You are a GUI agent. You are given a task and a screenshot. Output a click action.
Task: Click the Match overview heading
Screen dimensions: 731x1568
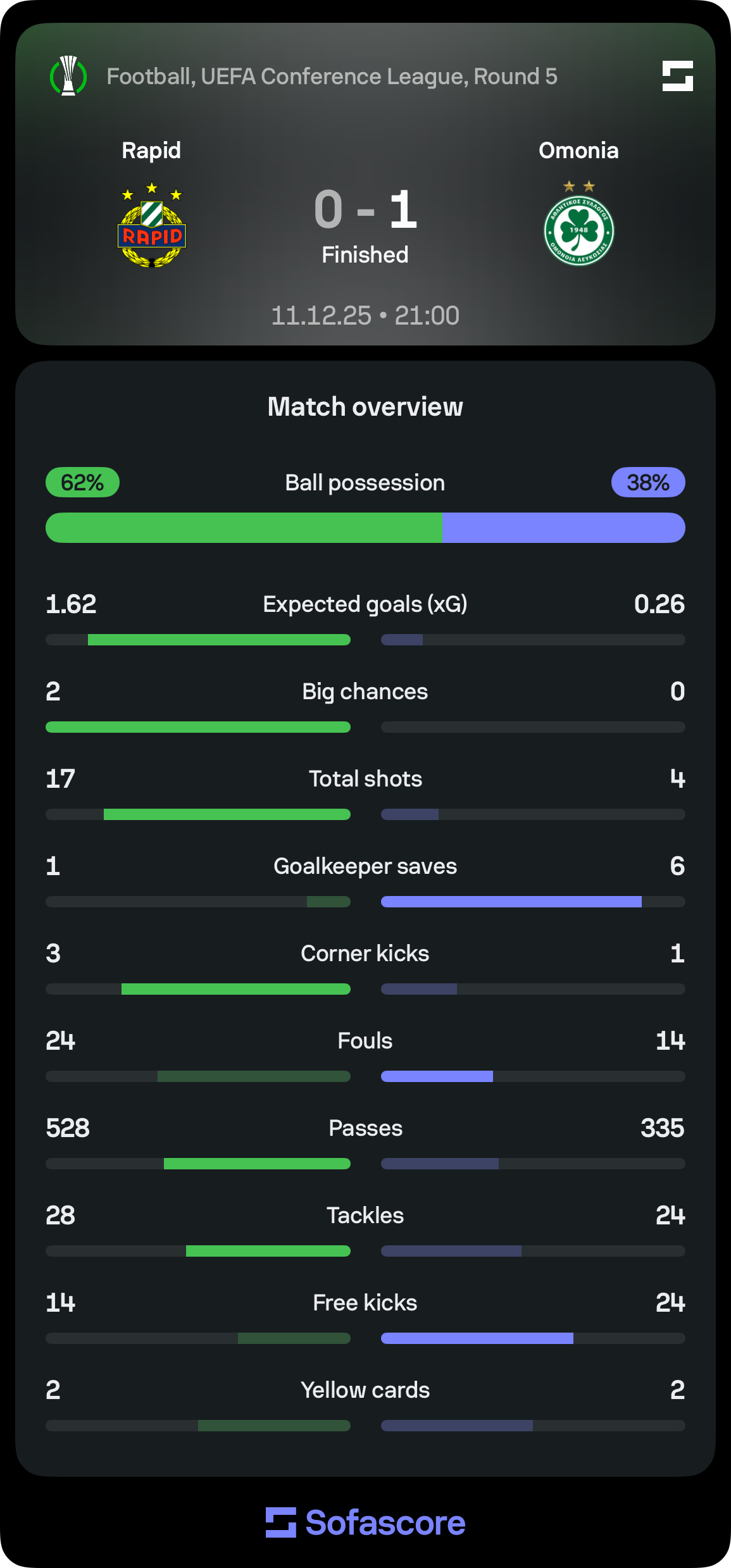(365, 407)
